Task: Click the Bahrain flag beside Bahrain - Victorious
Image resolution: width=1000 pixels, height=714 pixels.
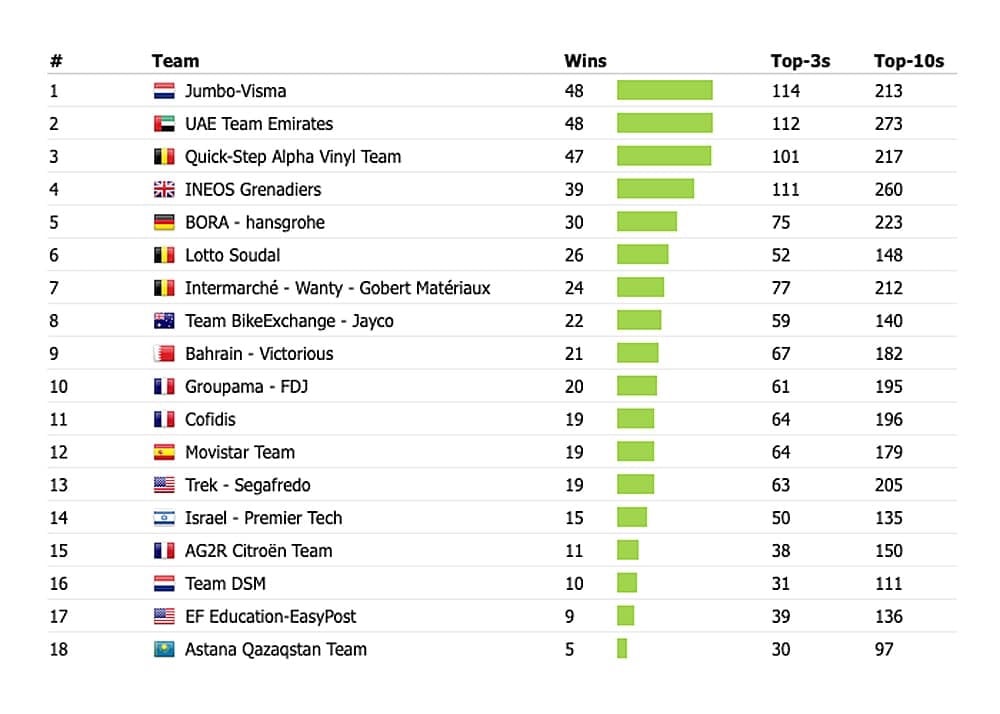Action: click(164, 354)
